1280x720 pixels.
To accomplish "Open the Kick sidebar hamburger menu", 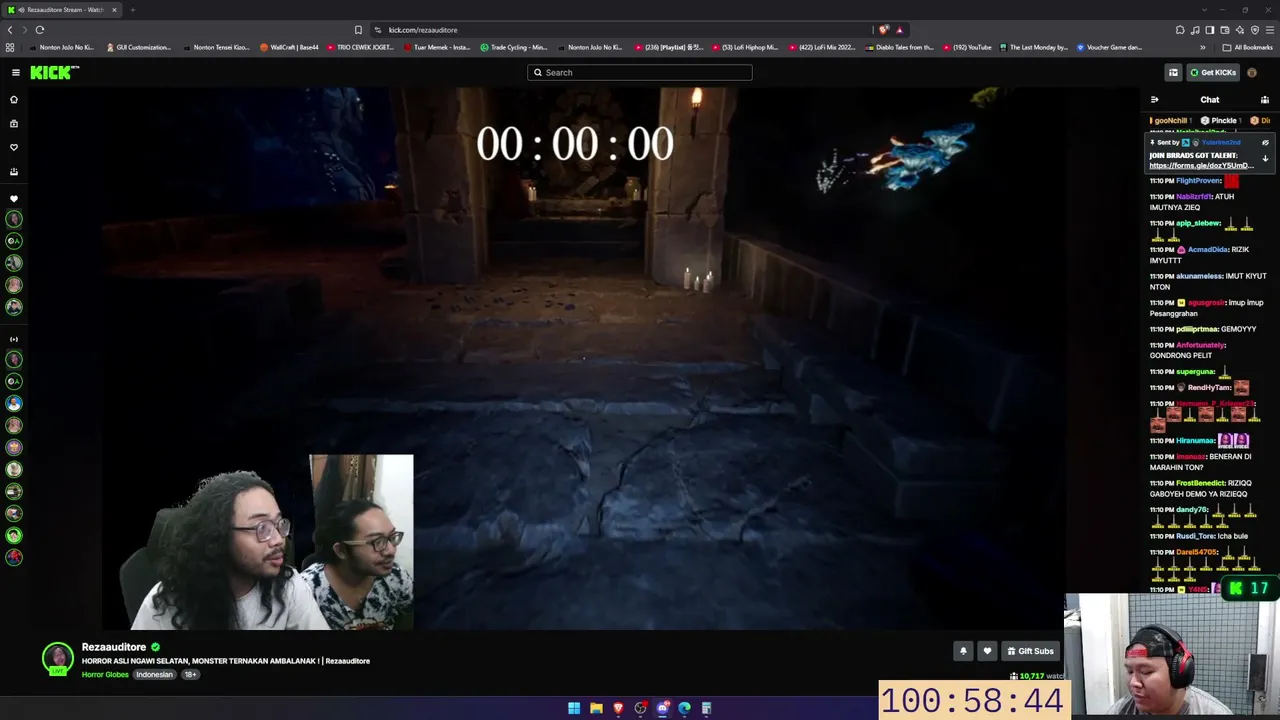I will click(x=15, y=72).
